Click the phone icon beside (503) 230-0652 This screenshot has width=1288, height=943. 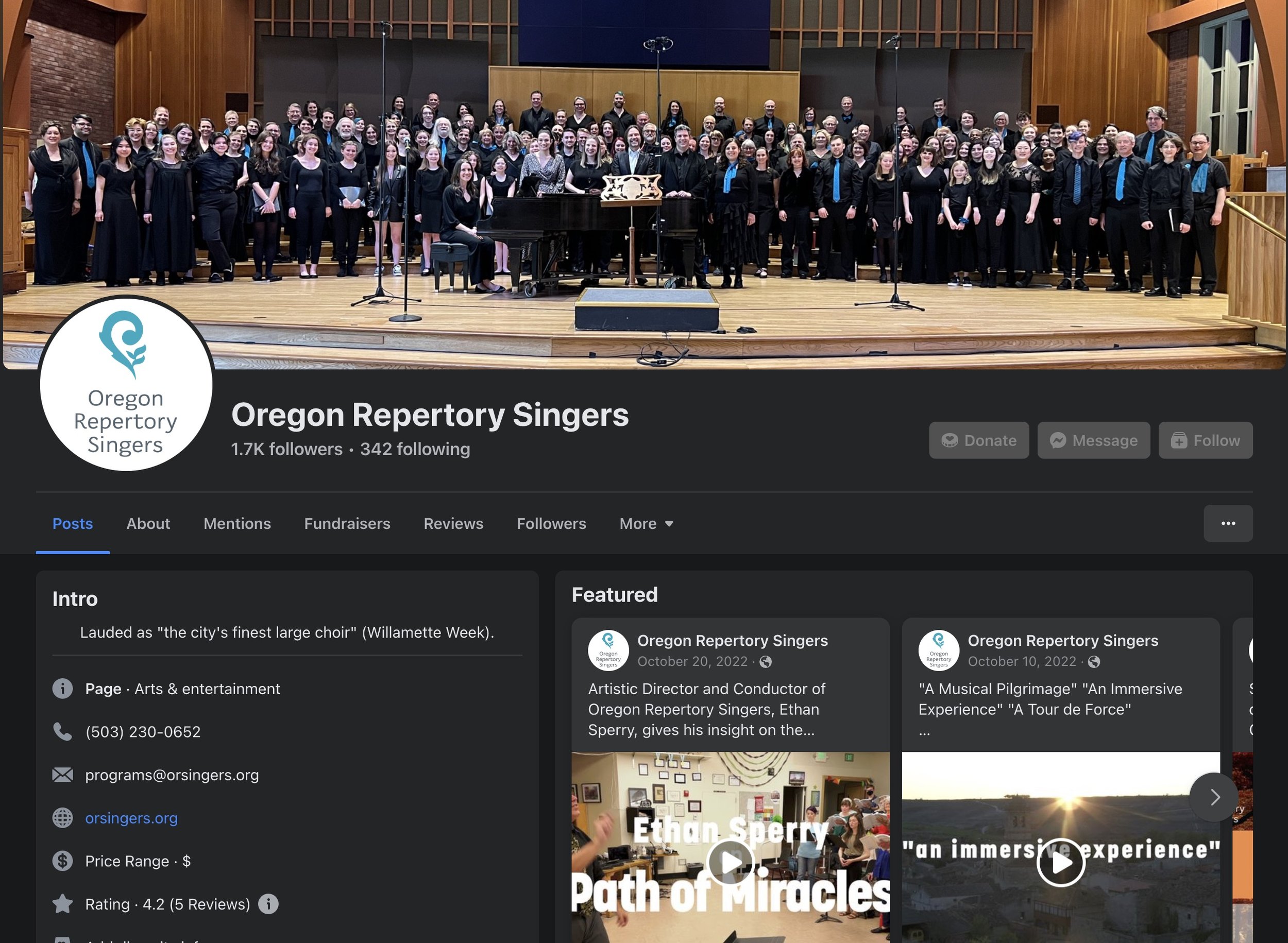coord(62,731)
